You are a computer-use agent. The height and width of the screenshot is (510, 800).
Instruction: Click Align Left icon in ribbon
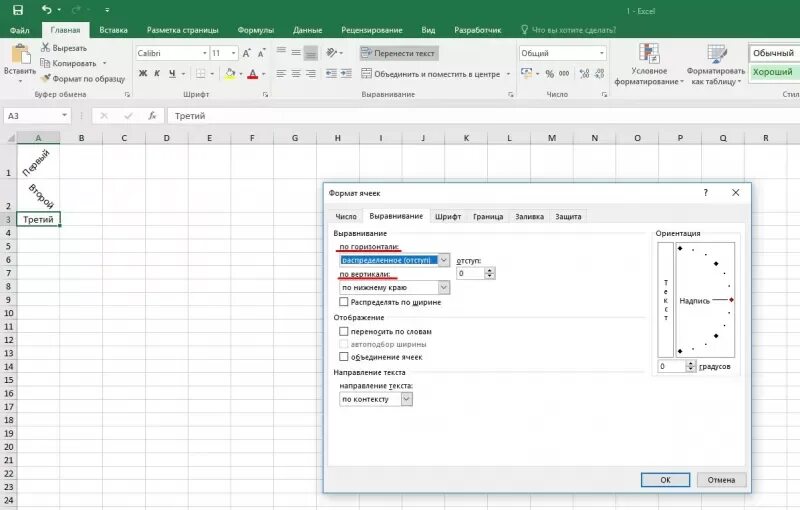click(x=281, y=74)
